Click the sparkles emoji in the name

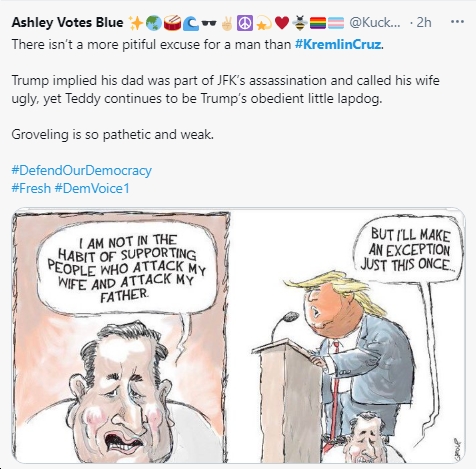point(136,23)
